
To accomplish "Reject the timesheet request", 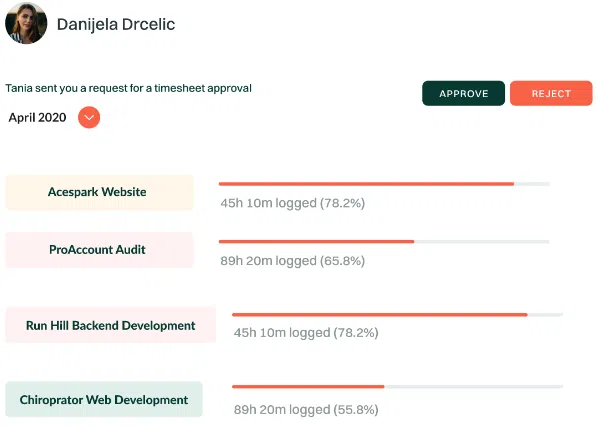I will (551, 93).
